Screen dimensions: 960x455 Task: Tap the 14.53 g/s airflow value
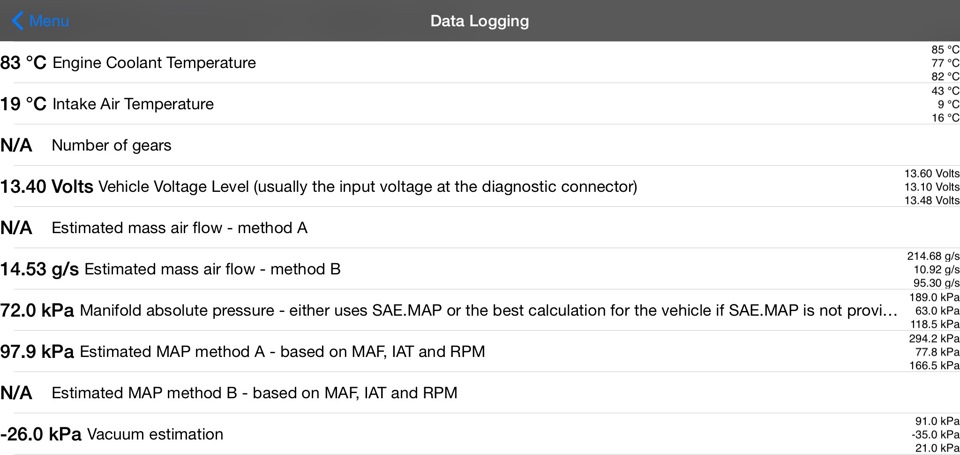click(x=40, y=269)
